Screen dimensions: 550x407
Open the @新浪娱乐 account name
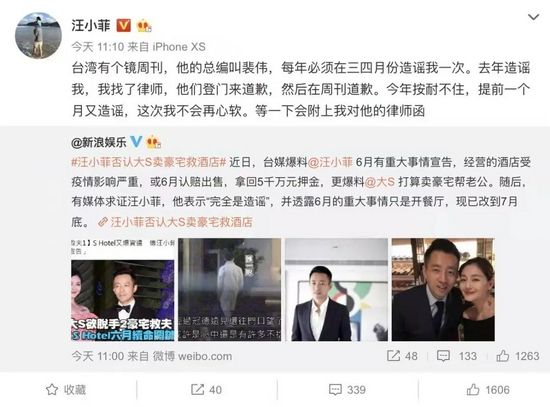click(99, 142)
